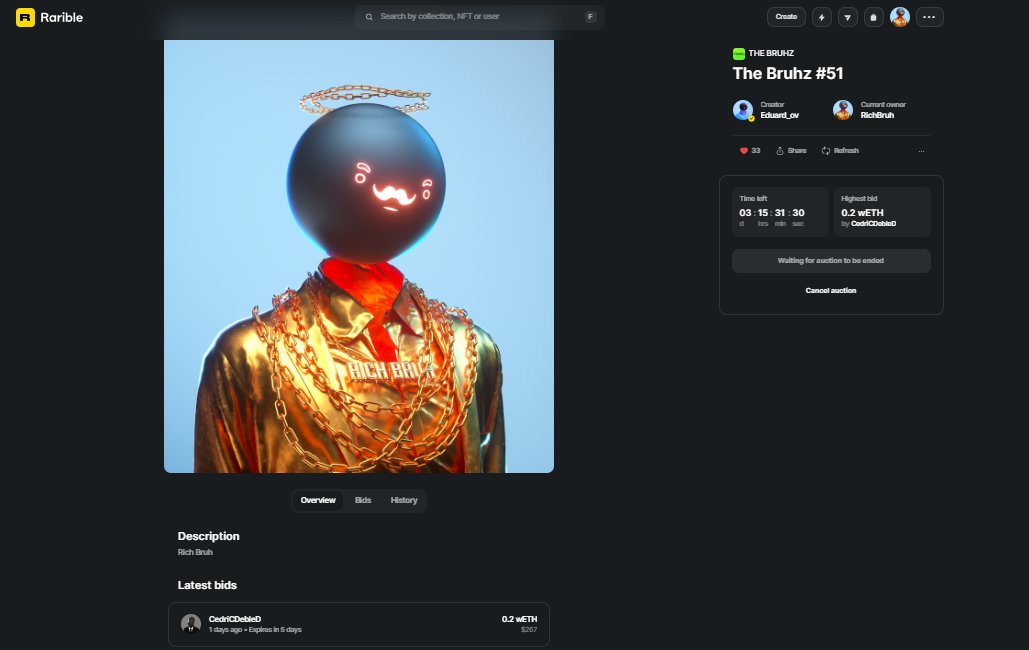Click the 'Rich Bruh' description text
The height and width of the screenshot is (650, 1029).
(x=195, y=552)
